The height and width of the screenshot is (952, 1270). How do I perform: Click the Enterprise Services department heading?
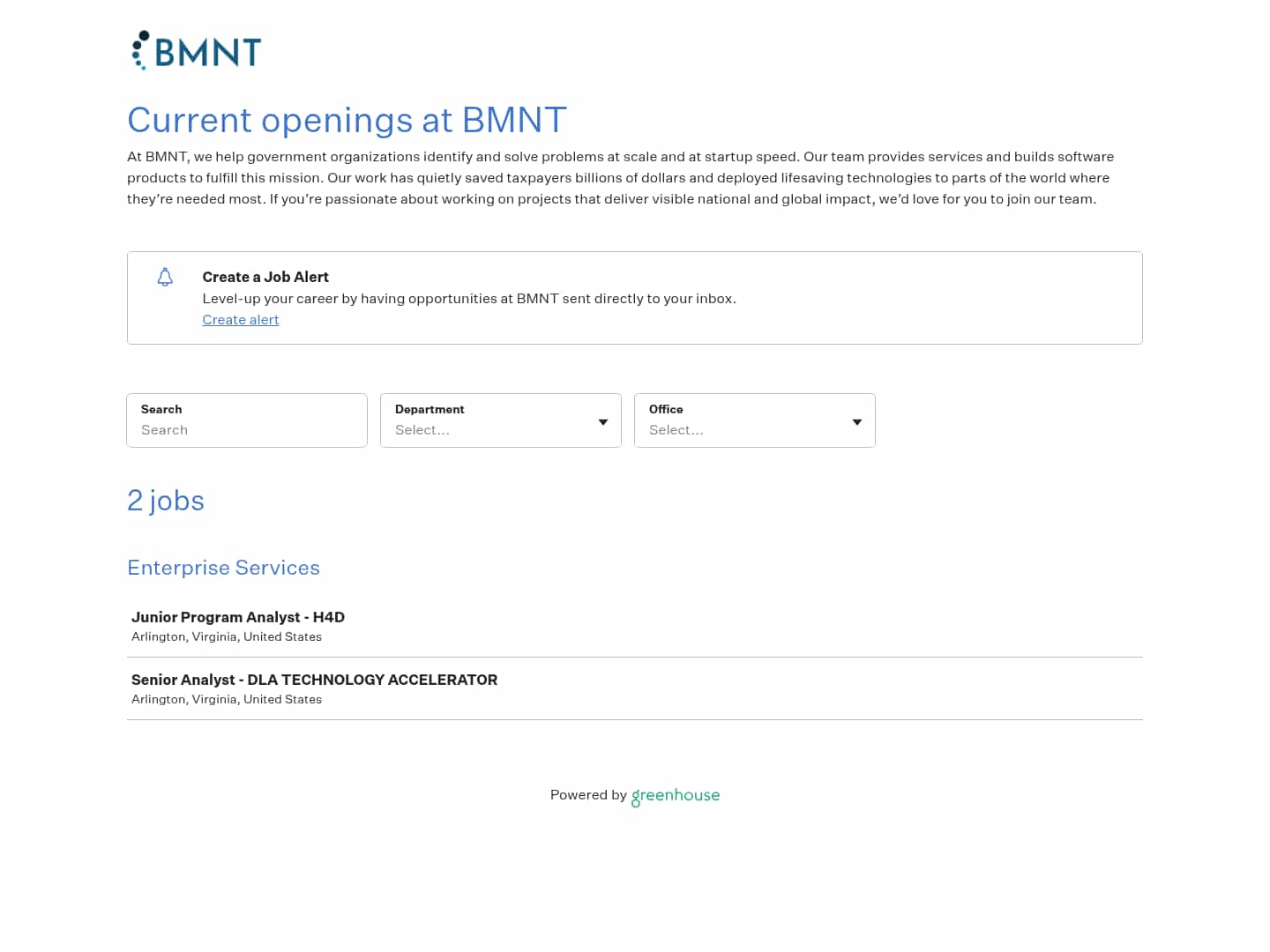[x=223, y=568]
